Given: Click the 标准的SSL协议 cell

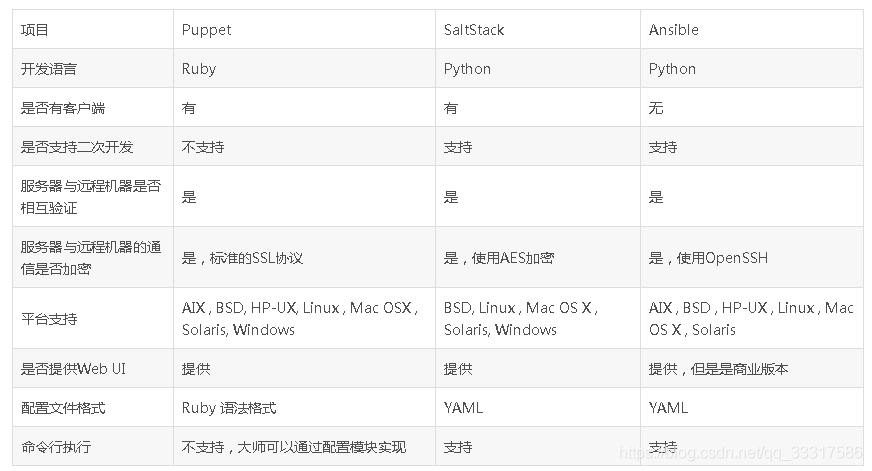Looking at the screenshot, I should [x=304, y=257].
